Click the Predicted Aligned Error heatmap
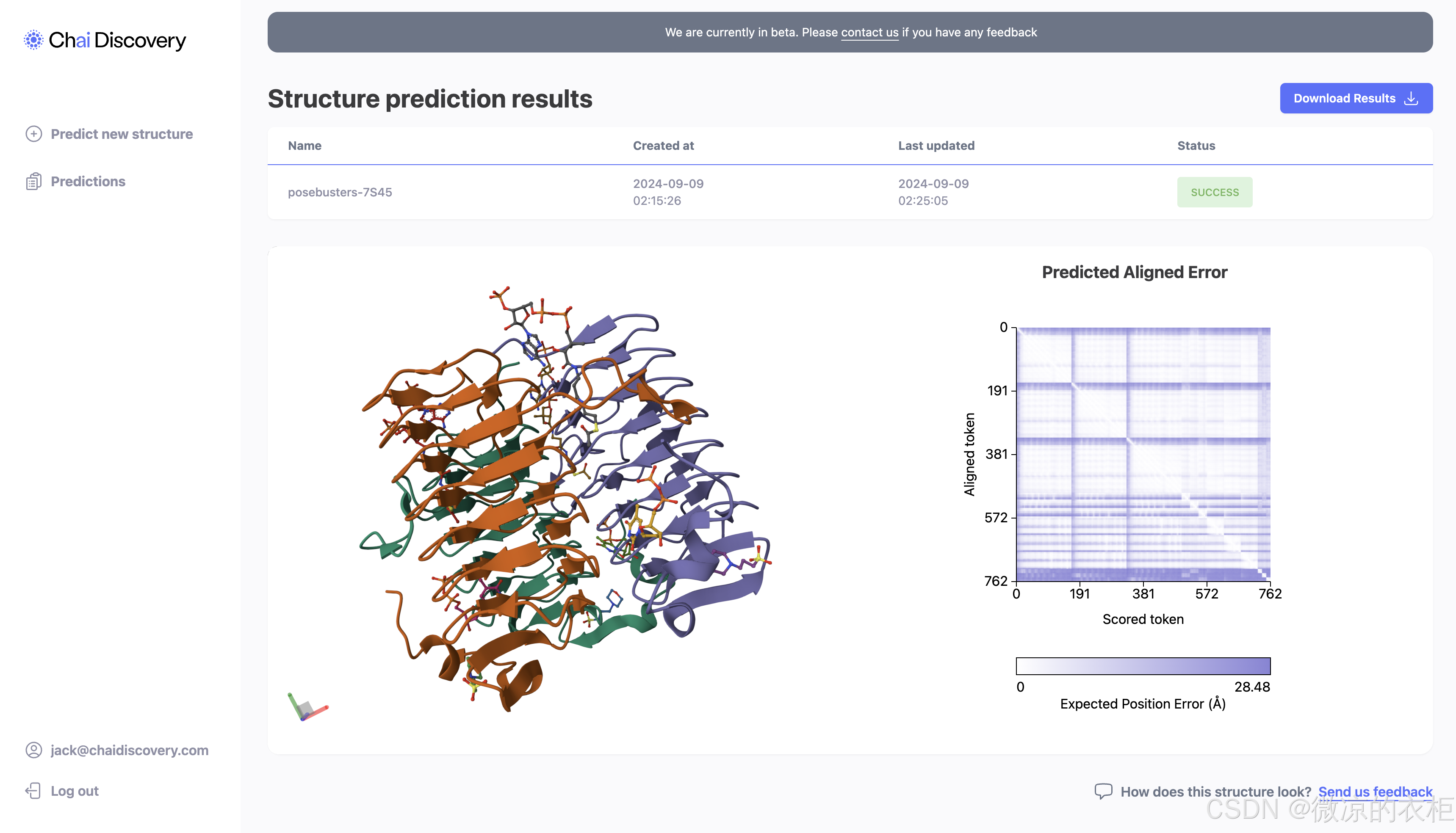 [x=1143, y=454]
